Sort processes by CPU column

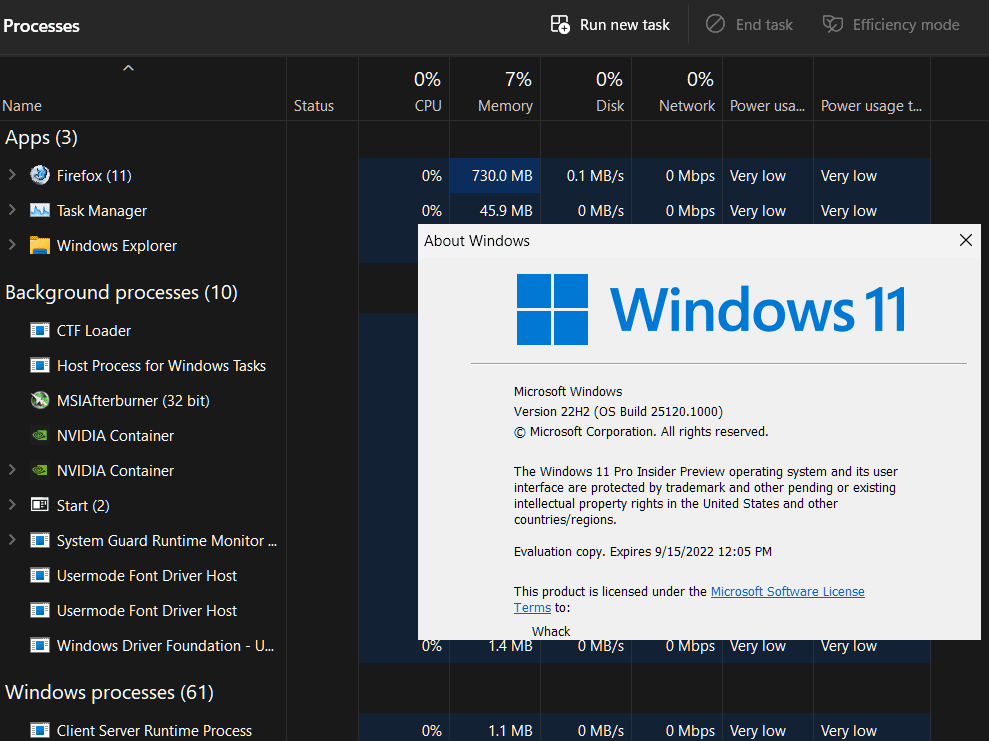tap(404, 88)
